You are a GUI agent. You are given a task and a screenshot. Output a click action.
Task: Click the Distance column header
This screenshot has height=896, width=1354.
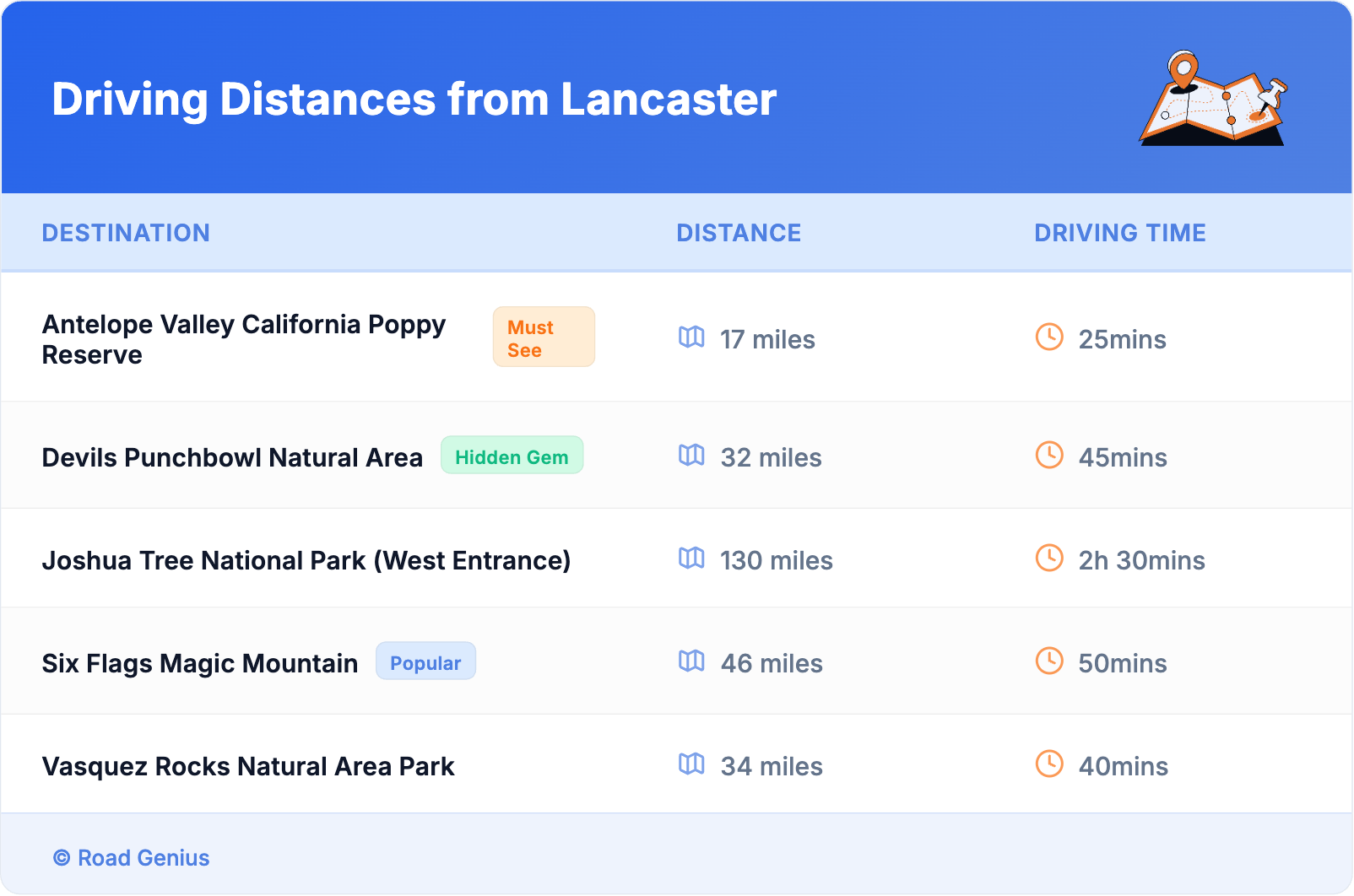point(739,233)
